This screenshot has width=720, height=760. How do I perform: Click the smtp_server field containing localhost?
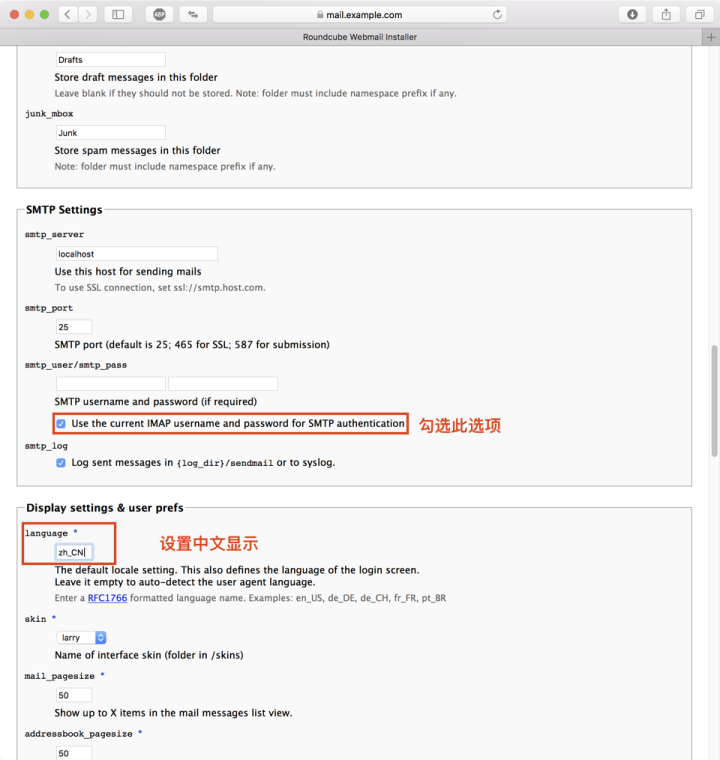(136, 254)
